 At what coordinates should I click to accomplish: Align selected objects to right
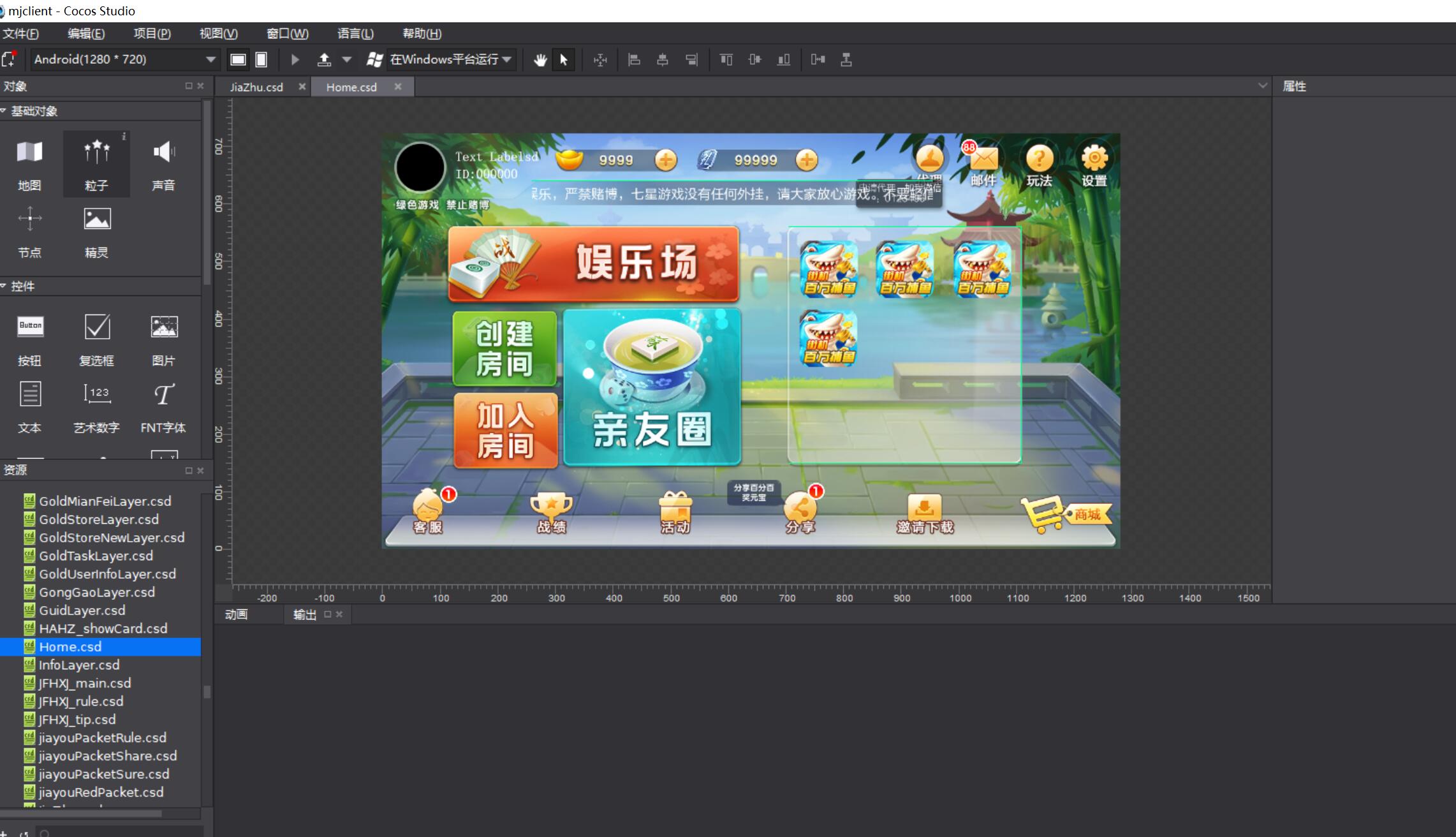click(x=691, y=59)
